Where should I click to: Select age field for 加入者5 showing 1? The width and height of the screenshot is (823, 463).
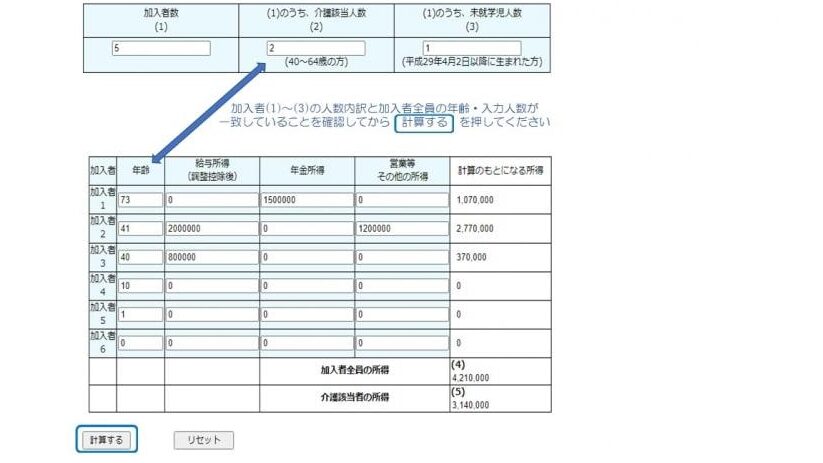tap(140, 315)
